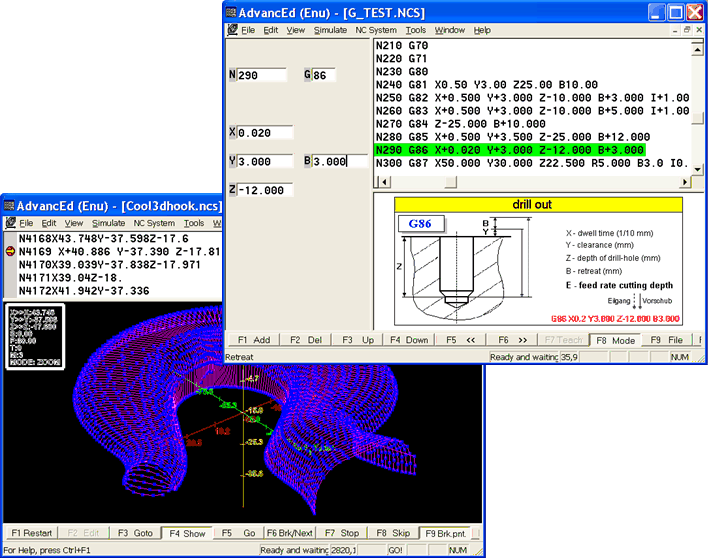This screenshot has height=558, width=708.
Task: Click the F5 << button
Action: click(x=461, y=340)
